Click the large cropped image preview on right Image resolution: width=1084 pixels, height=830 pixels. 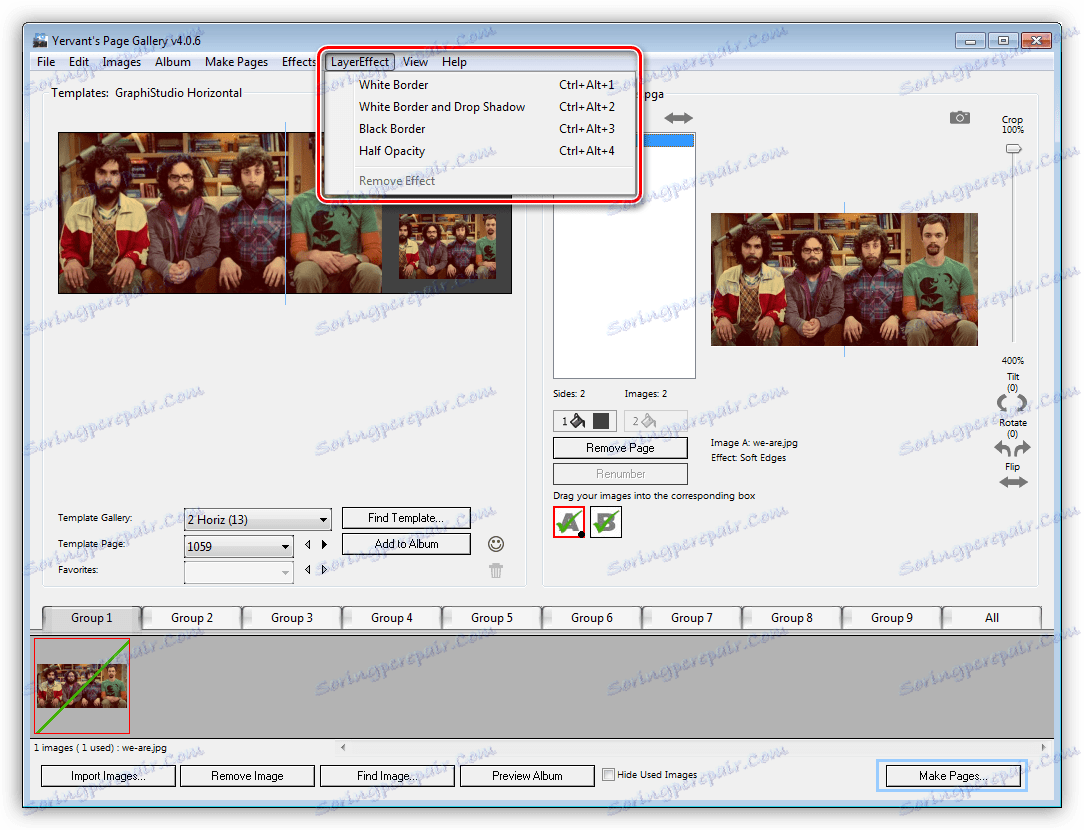tap(844, 279)
